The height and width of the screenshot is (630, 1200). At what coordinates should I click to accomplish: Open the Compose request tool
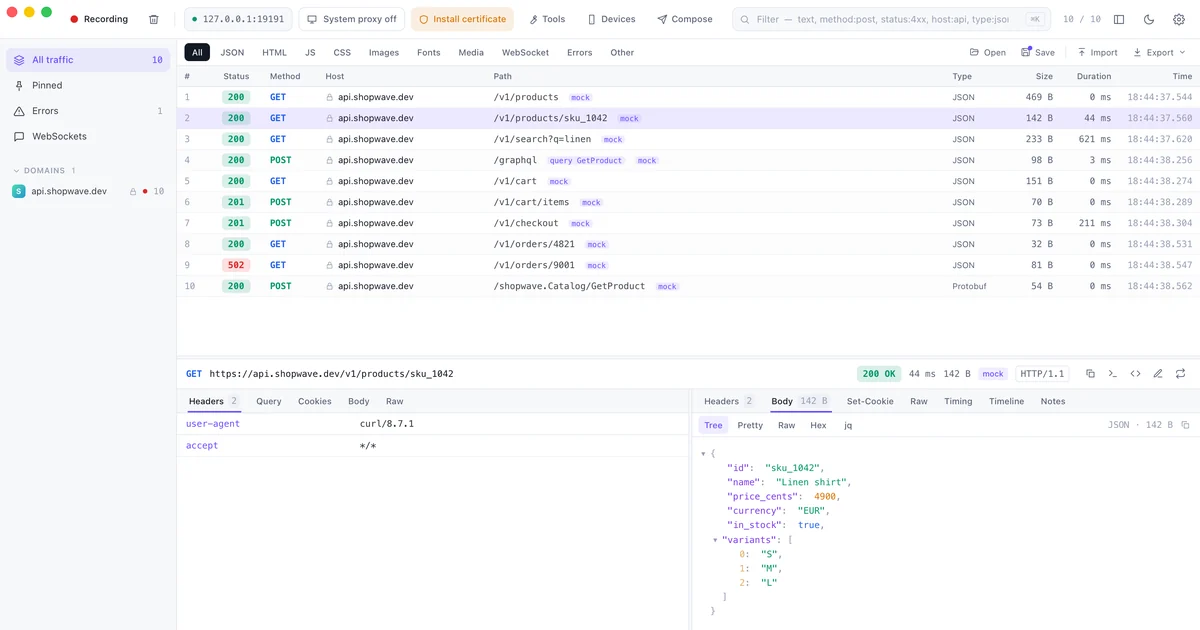point(685,19)
